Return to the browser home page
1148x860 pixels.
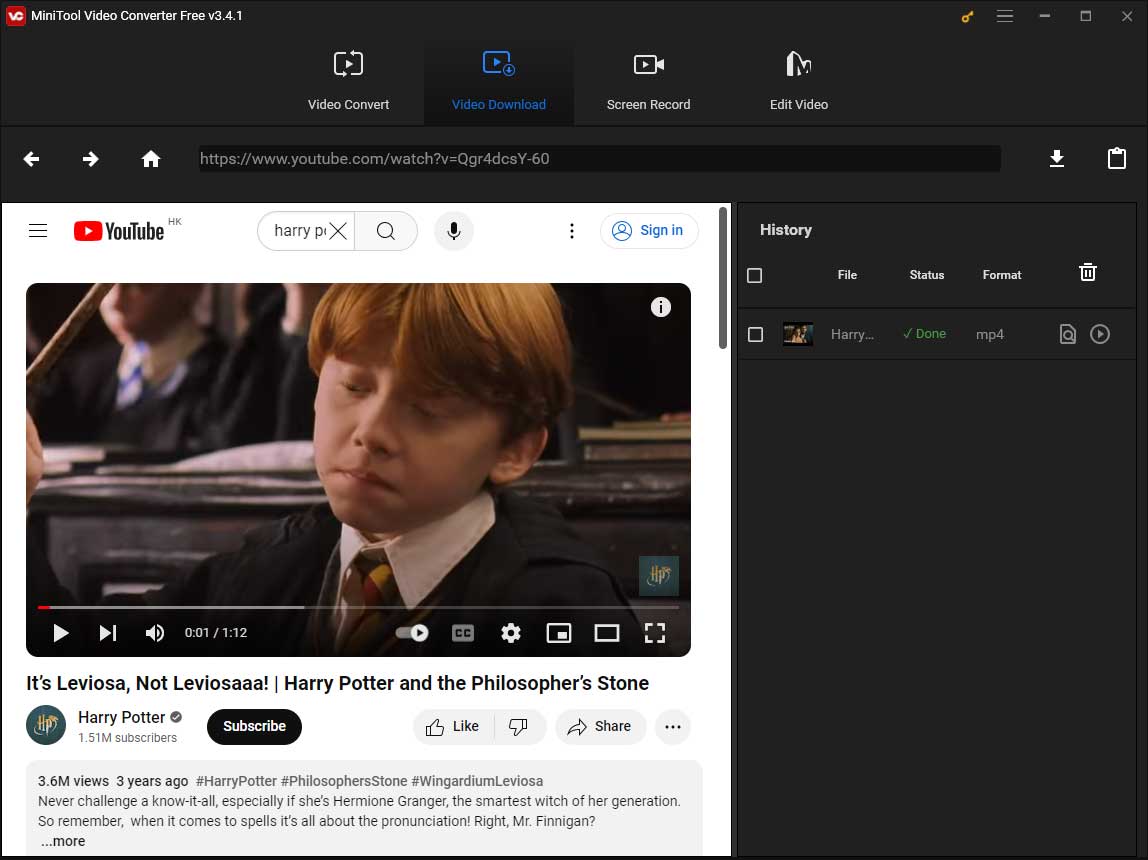151,159
